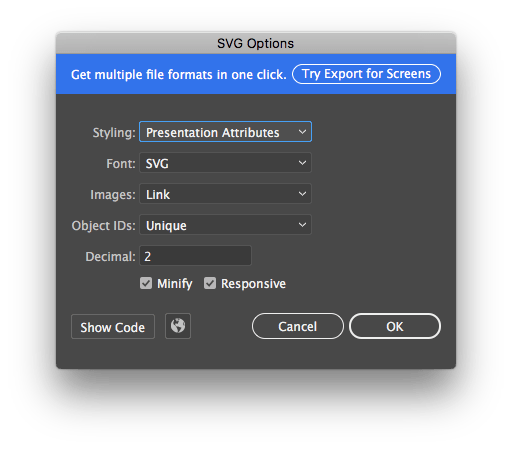
Task: Click the Decimal field label
Action: point(110,257)
